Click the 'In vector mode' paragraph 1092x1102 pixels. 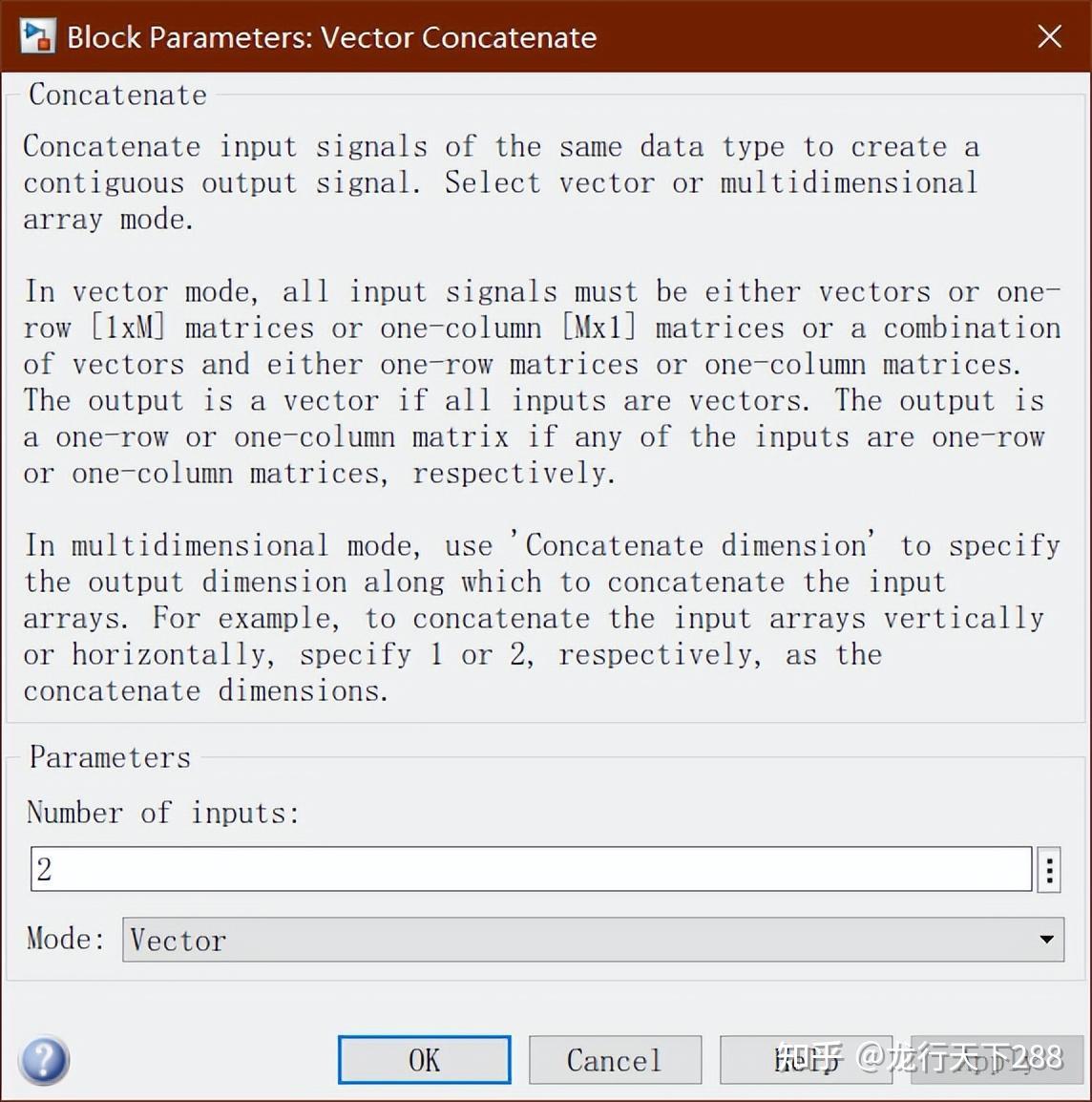[540, 382]
